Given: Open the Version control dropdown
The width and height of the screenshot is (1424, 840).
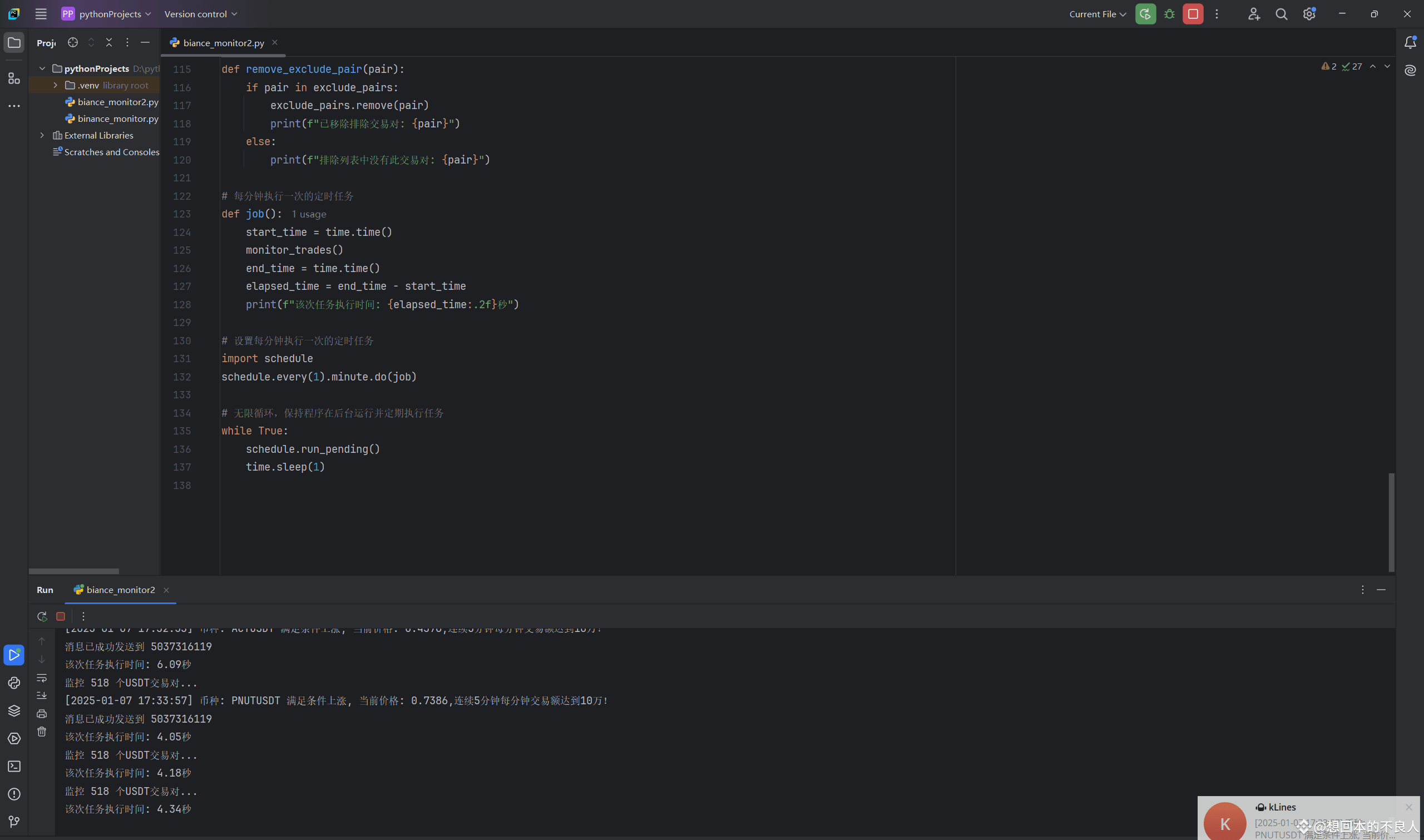Looking at the screenshot, I should click(x=200, y=13).
